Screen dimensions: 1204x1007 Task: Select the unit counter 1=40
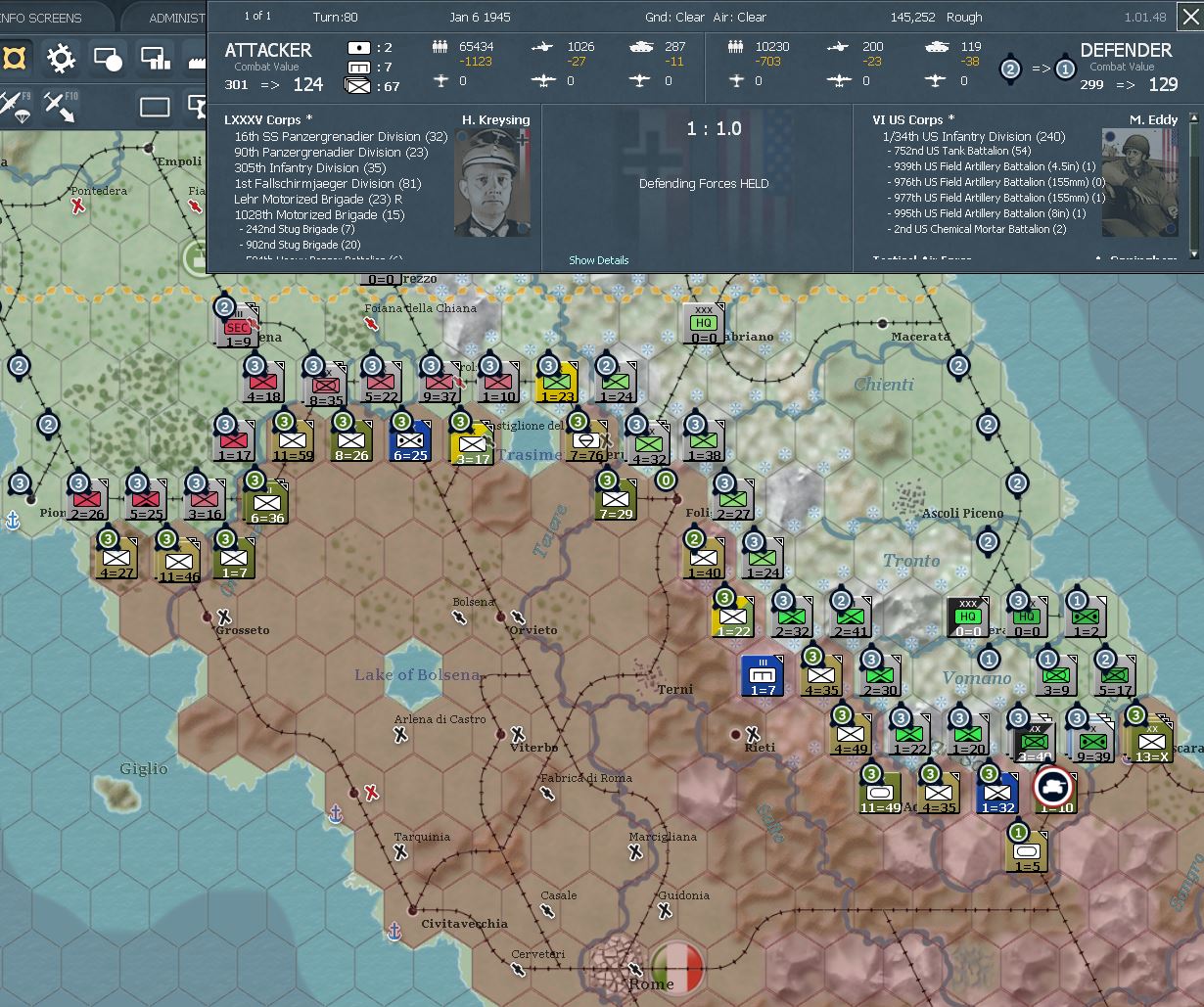pos(704,559)
